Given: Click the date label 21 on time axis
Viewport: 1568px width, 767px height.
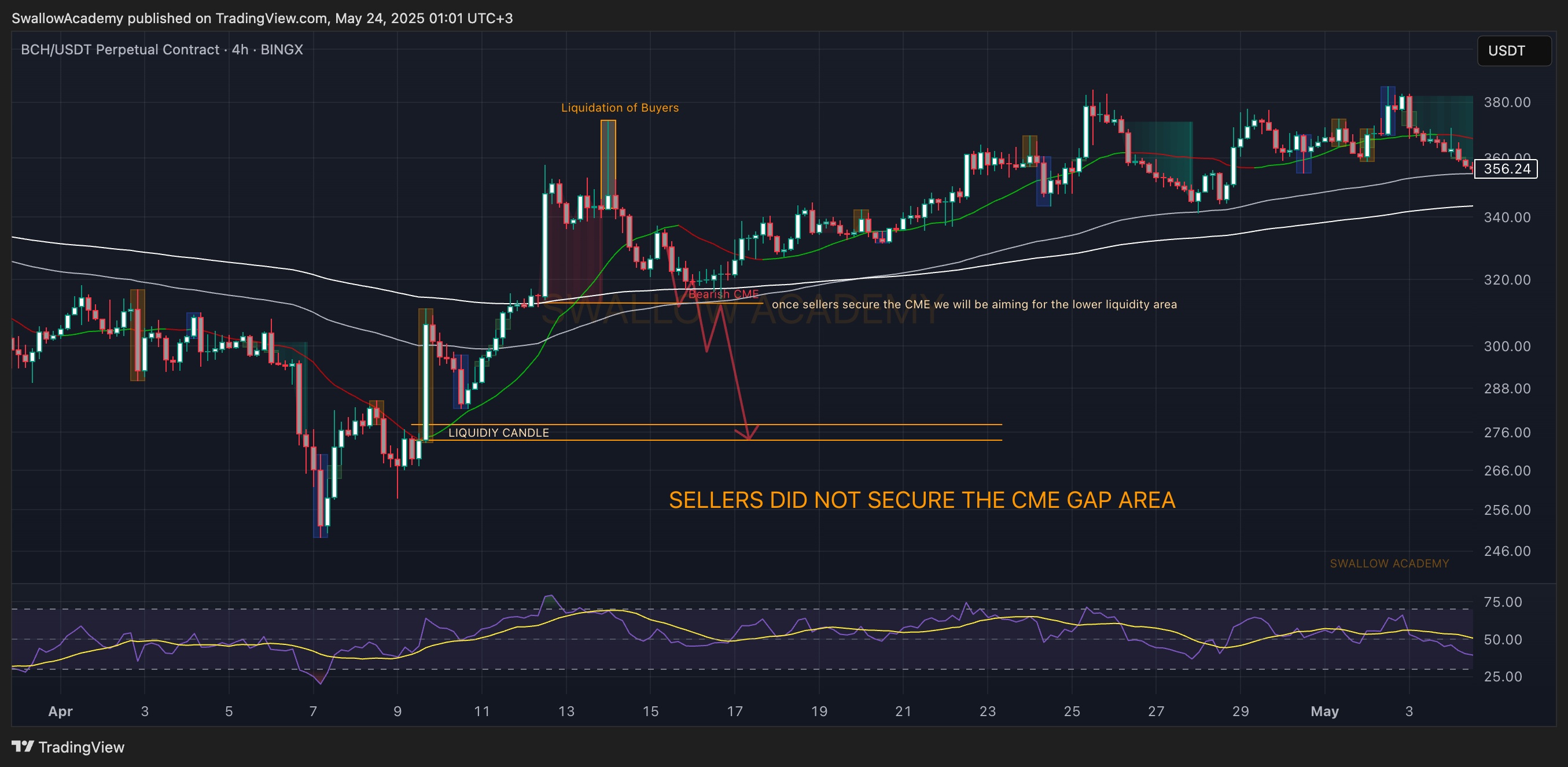Looking at the screenshot, I should click(x=903, y=711).
